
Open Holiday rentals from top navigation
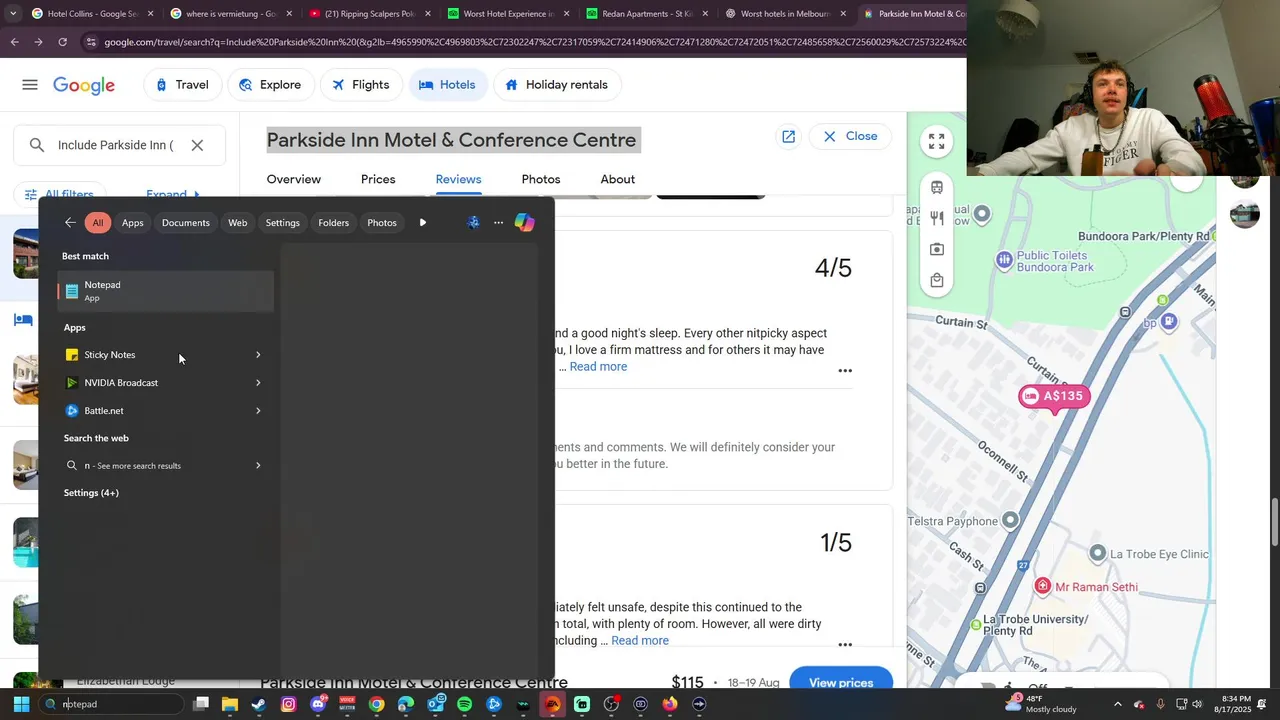click(556, 85)
